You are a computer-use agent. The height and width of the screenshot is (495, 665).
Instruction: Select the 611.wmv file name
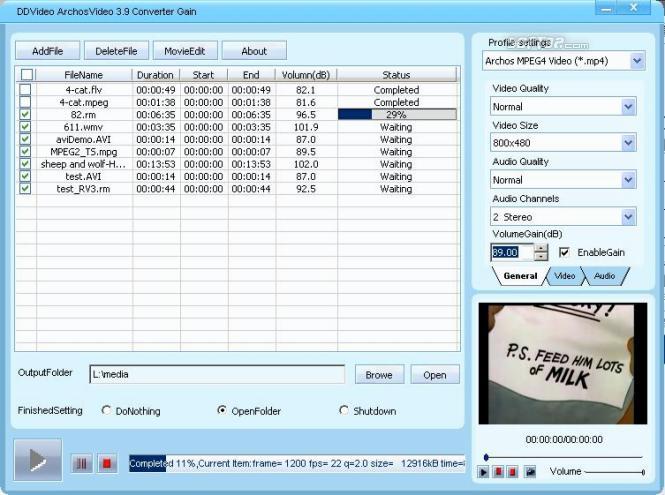[83, 127]
